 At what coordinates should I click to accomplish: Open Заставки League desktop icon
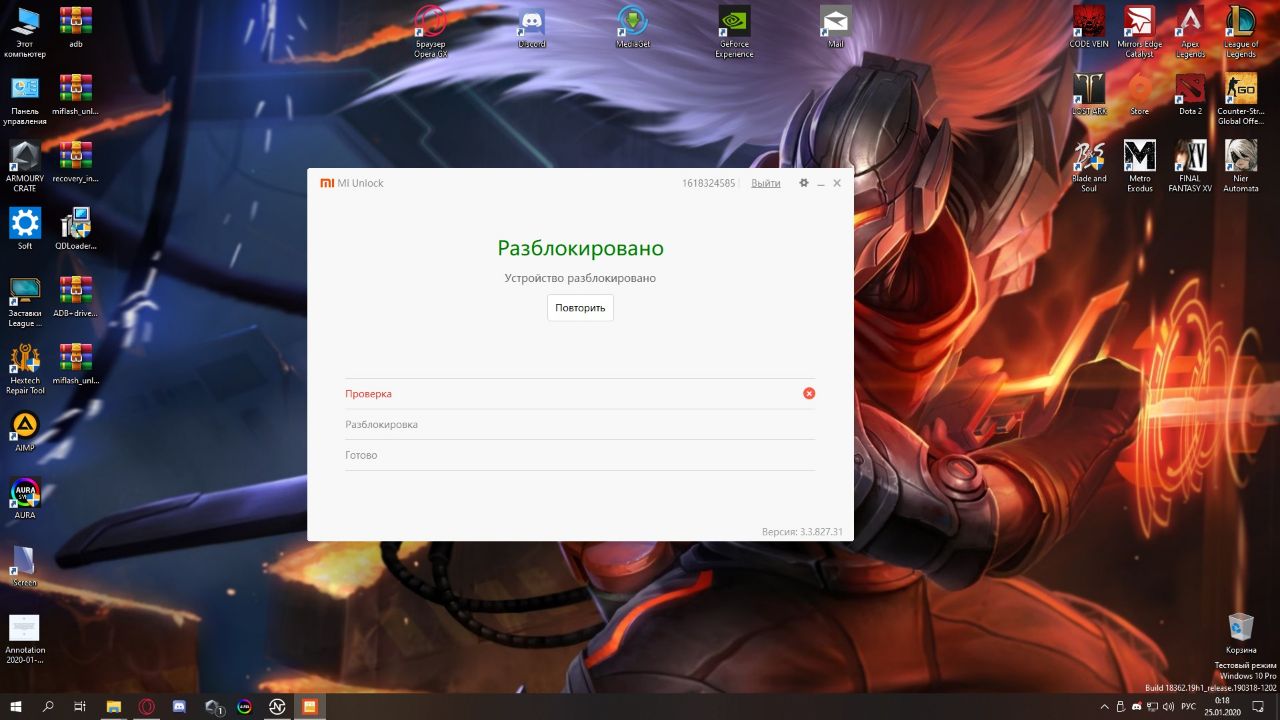click(25, 301)
